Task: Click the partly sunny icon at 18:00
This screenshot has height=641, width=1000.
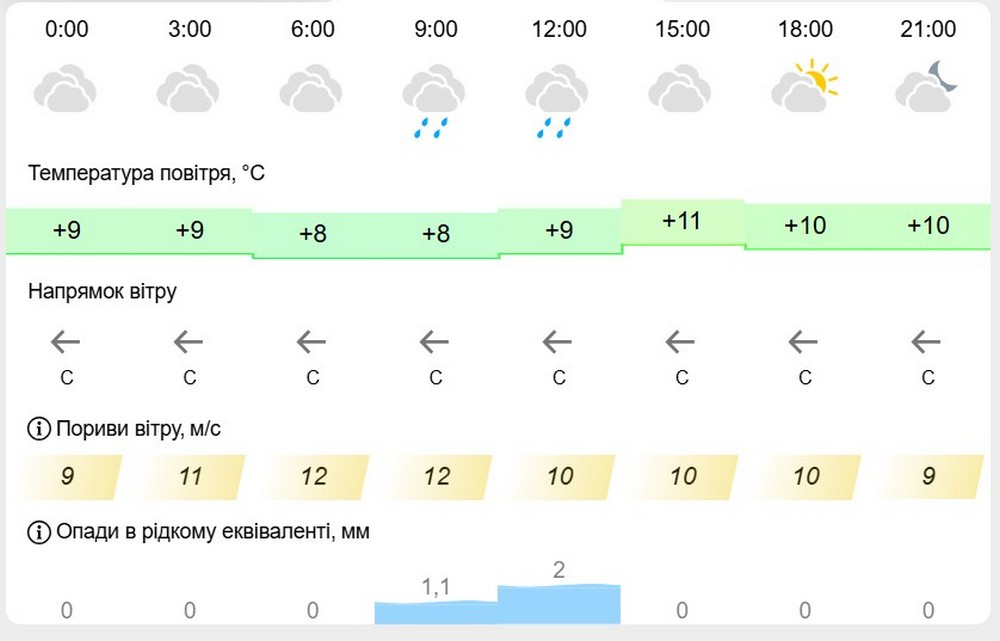Action: (x=805, y=85)
